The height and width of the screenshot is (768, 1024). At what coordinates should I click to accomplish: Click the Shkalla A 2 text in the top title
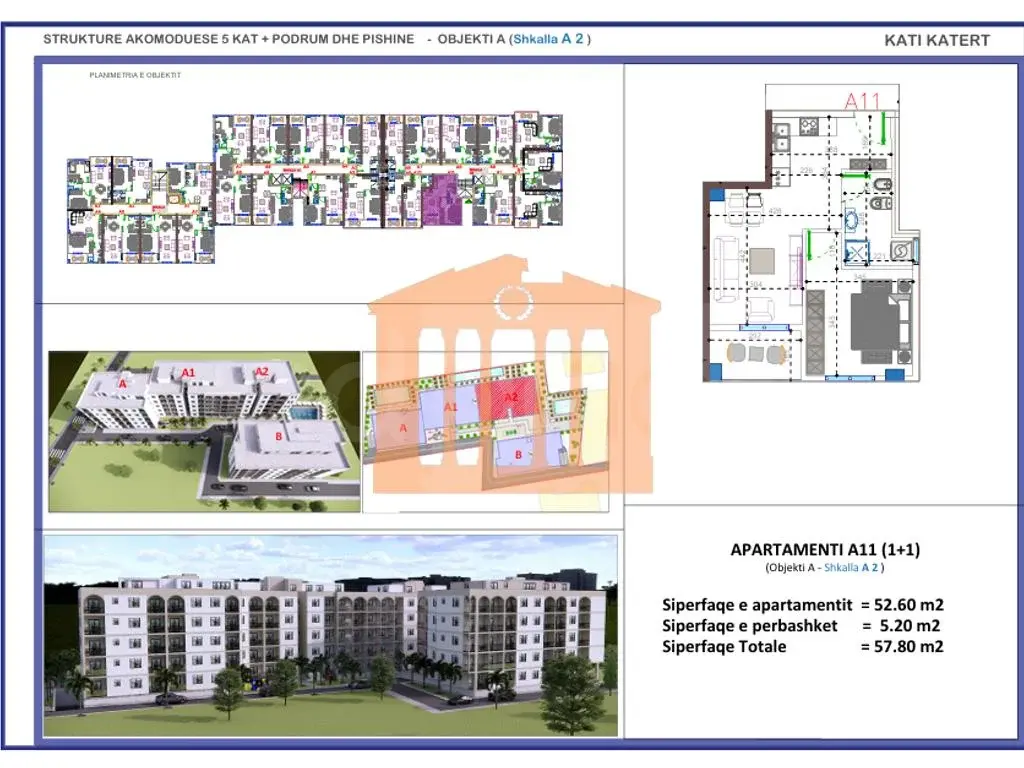click(x=549, y=39)
